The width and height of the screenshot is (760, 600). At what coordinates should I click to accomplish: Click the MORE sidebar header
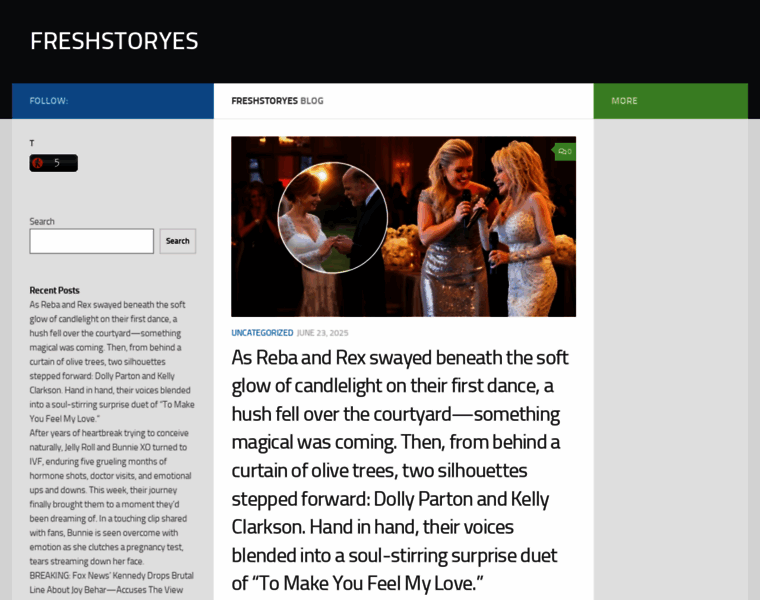(624, 101)
